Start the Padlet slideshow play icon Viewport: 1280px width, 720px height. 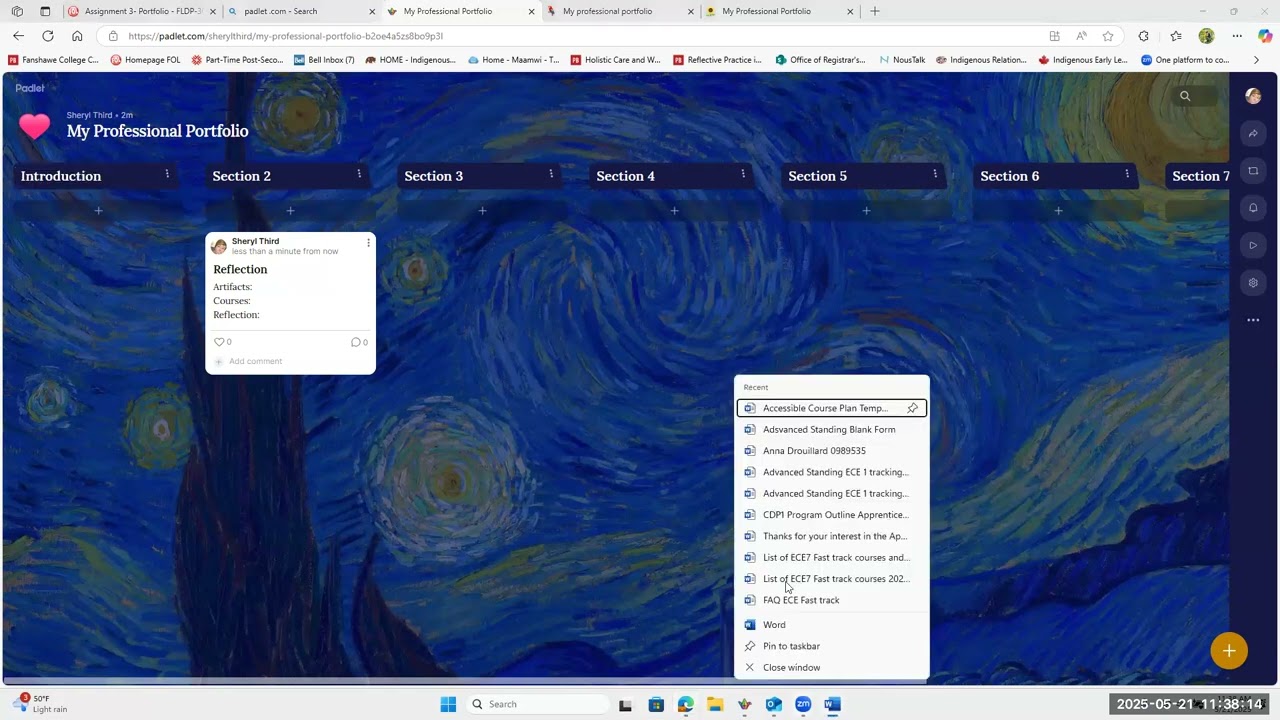pyautogui.click(x=1253, y=245)
